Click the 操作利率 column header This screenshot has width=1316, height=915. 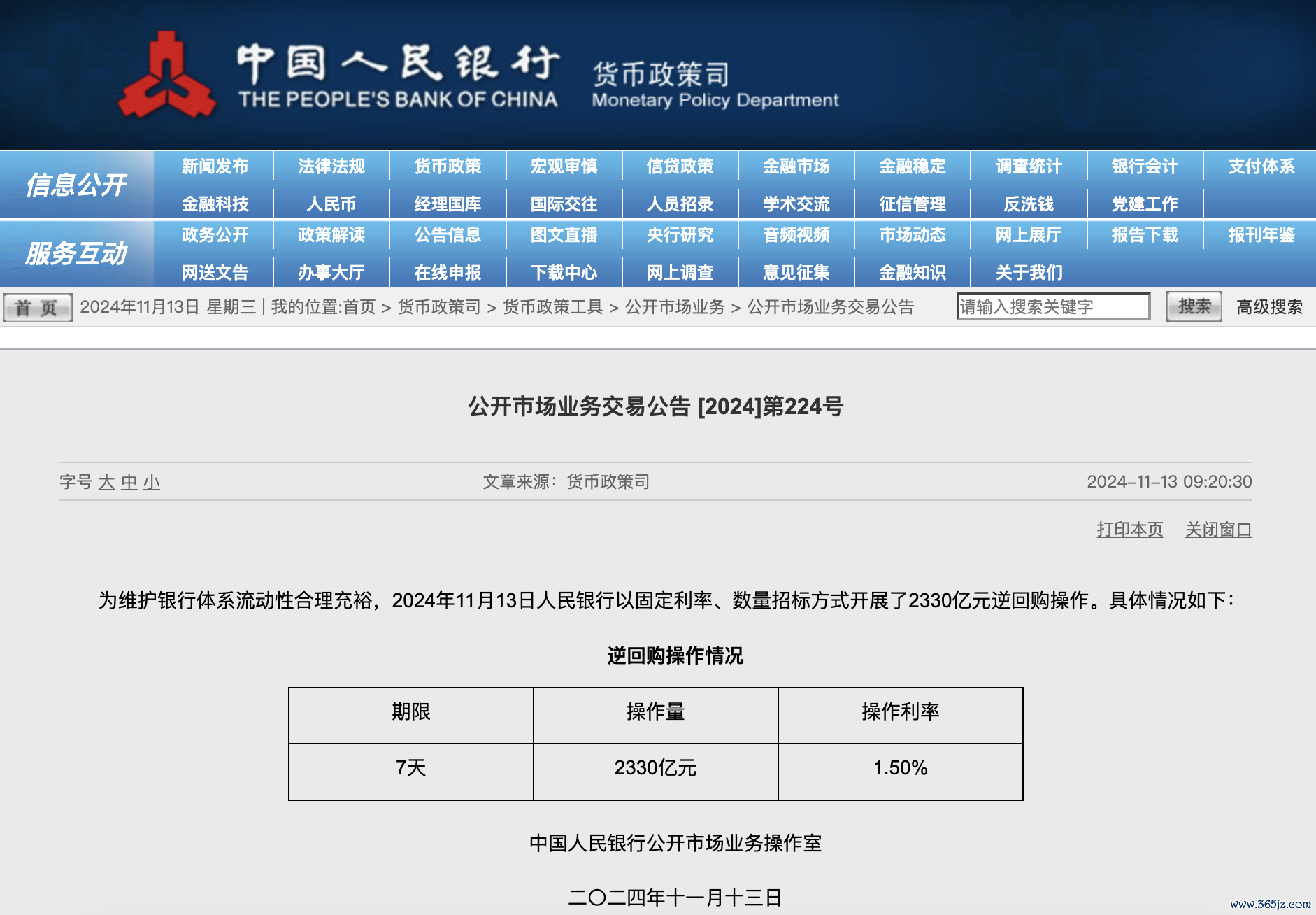900,715
